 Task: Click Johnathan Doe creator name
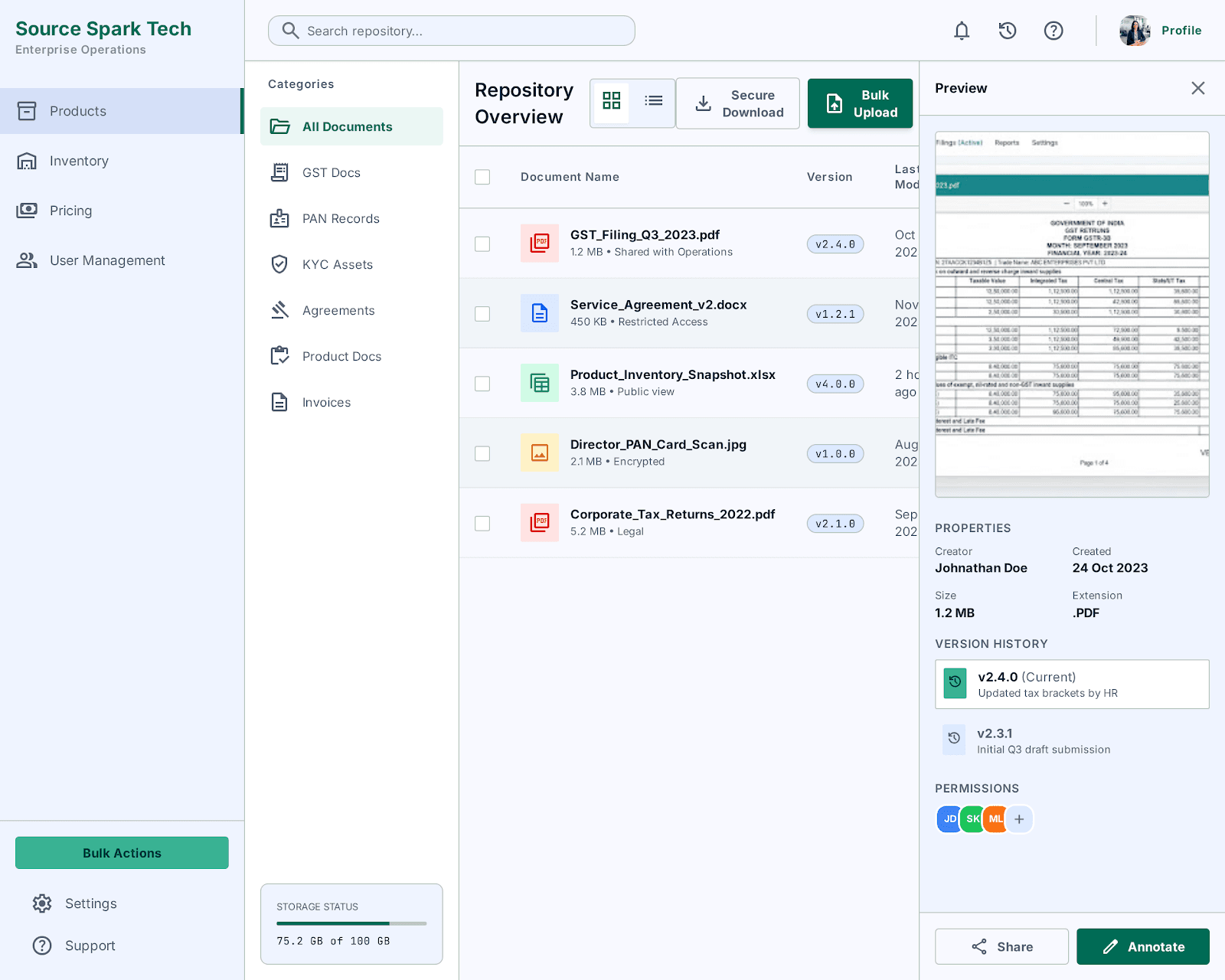click(981, 568)
